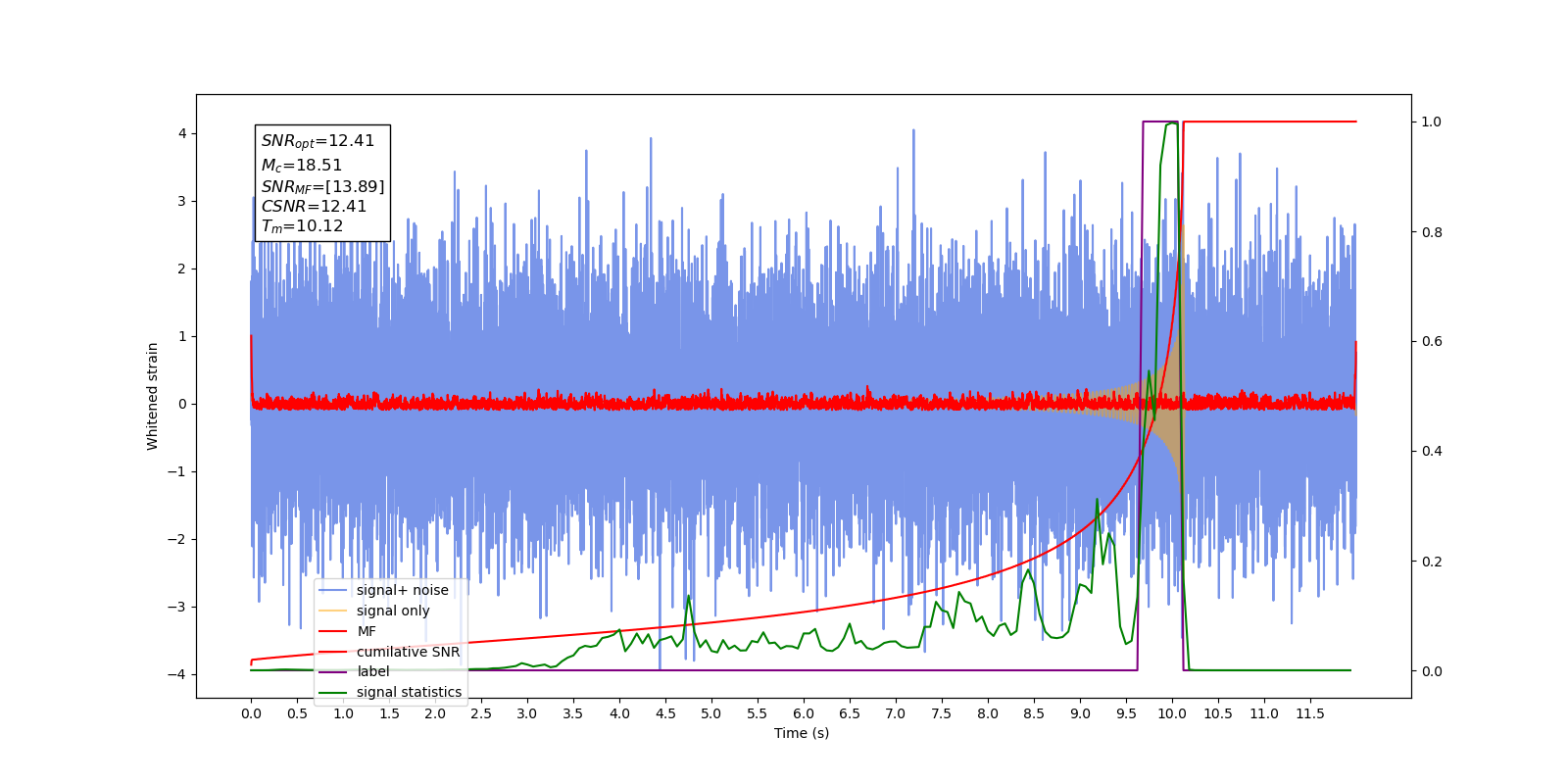Click the left y-axis tick labeled 4
Image resolution: width=1568 pixels, height=784 pixels.
pos(182,133)
